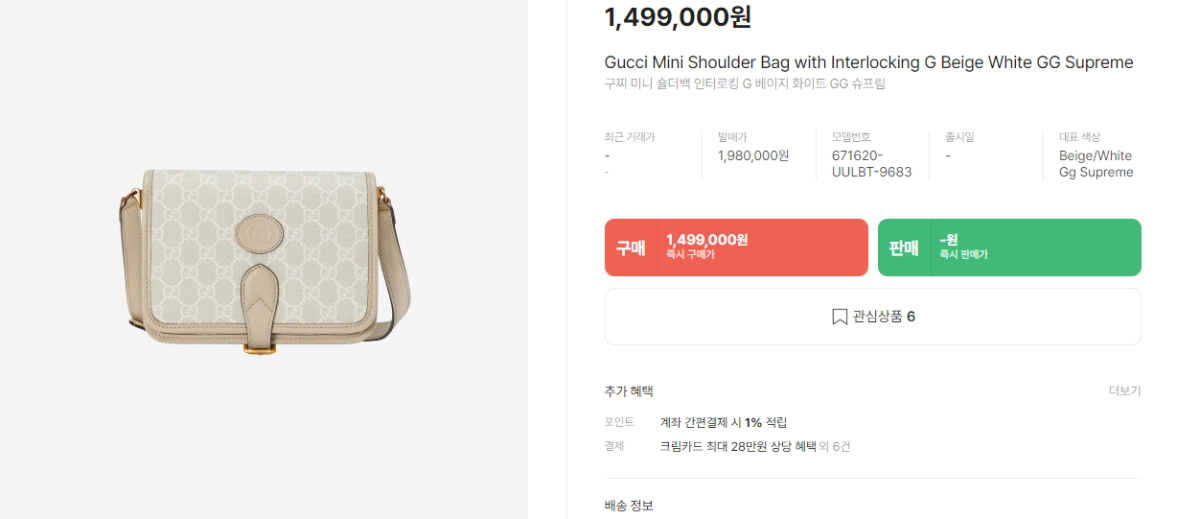
Task: Open the 더보기 link for extra benefits
Action: point(1124,391)
